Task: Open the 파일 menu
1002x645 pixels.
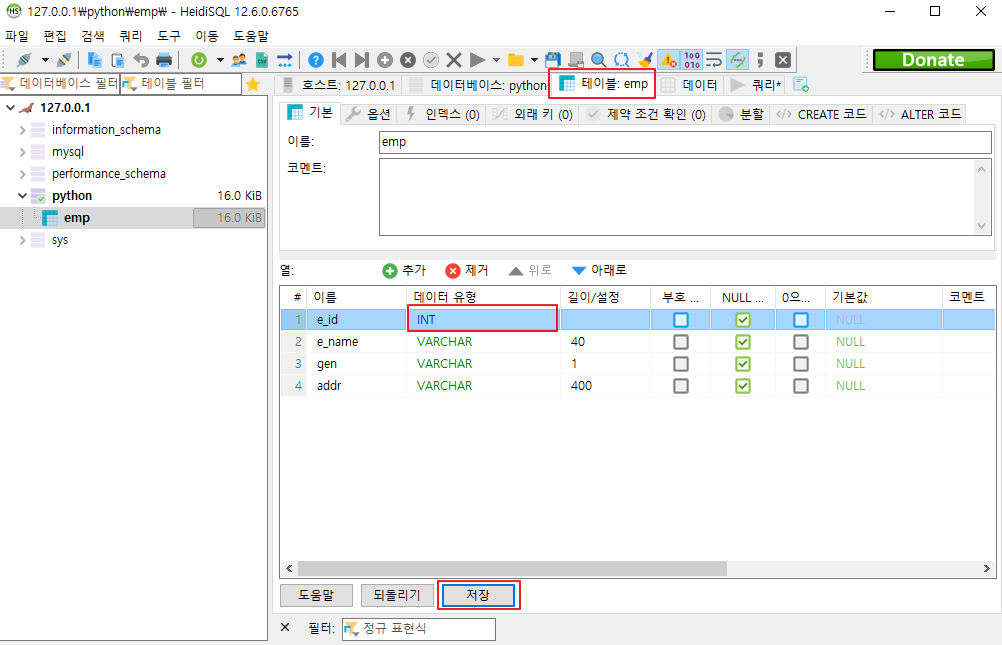Action: [17, 36]
